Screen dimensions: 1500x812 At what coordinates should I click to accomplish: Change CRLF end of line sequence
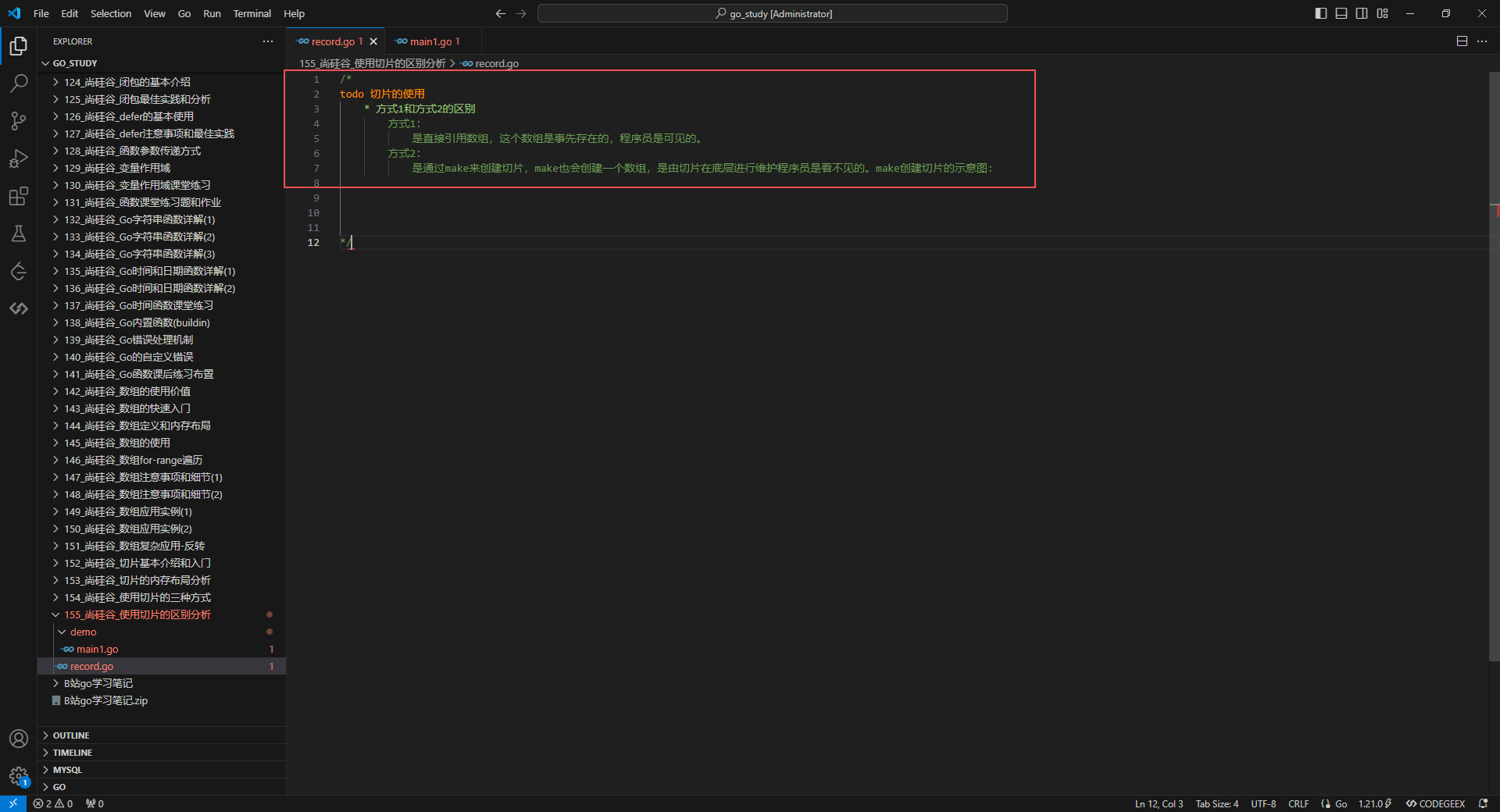pyautogui.click(x=1298, y=803)
